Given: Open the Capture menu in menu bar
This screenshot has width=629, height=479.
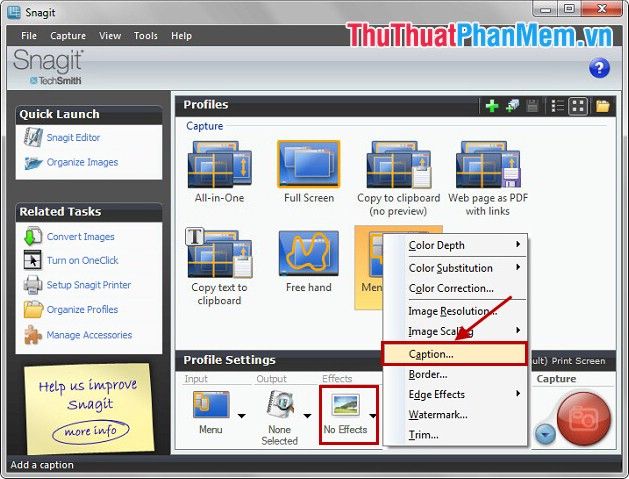Looking at the screenshot, I should [x=68, y=36].
